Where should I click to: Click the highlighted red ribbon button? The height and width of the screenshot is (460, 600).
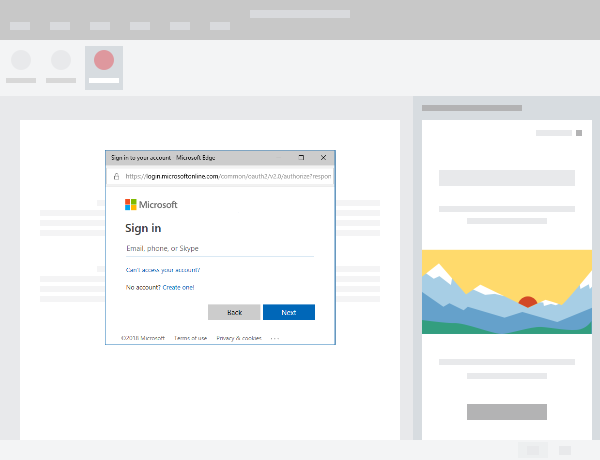coord(104,61)
